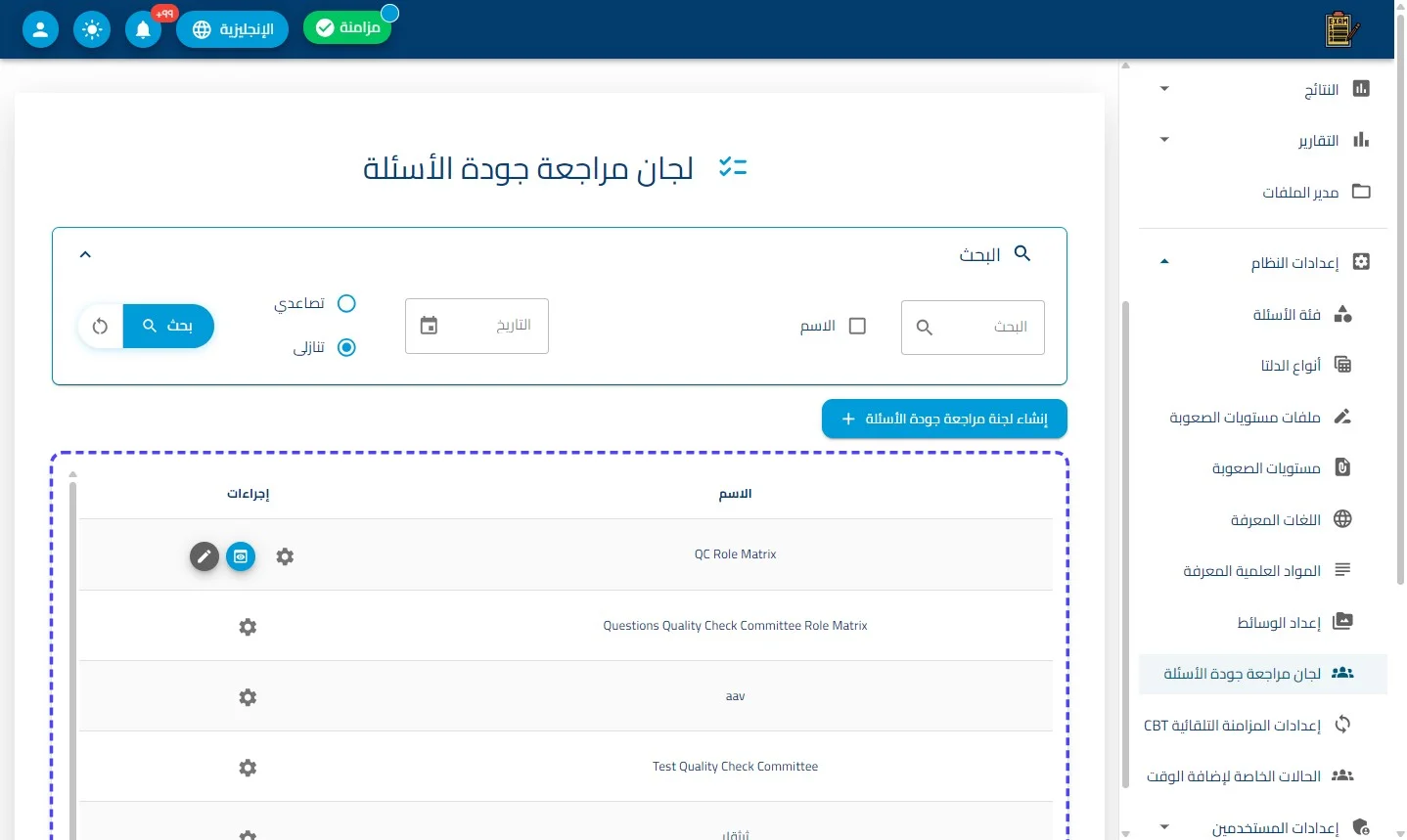The width and height of the screenshot is (1407, 840).
Task: Open gear settings for Test Quality Check Committee
Action: (x=248, y=768)
